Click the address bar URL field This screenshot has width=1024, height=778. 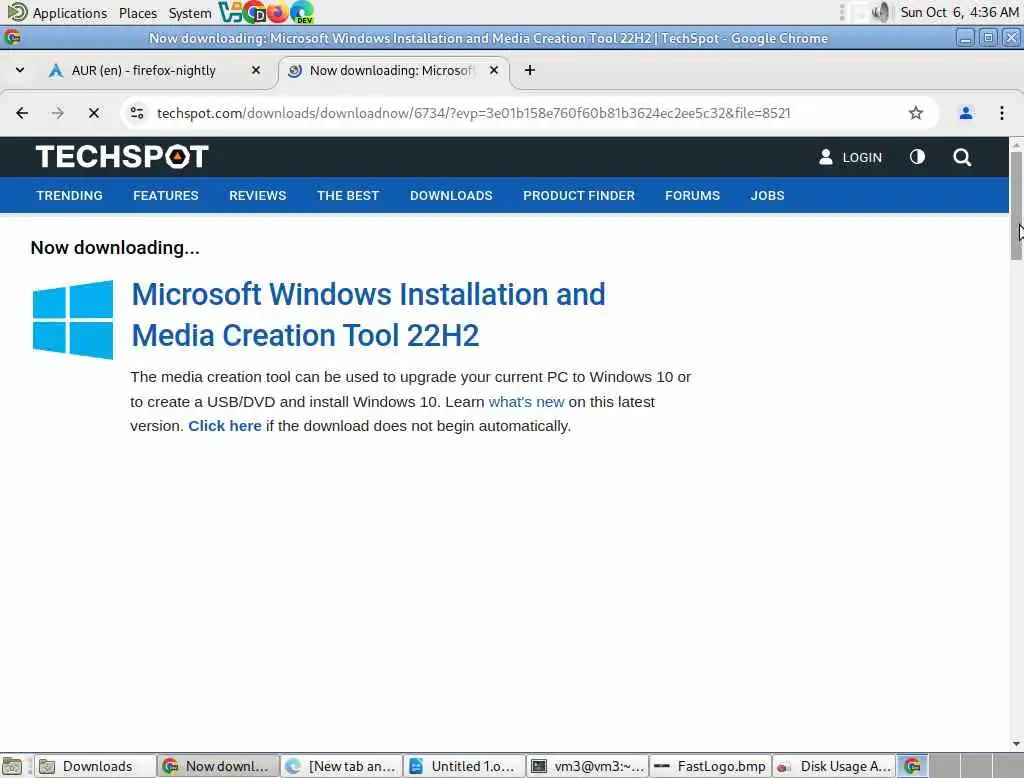click(473, 113)
